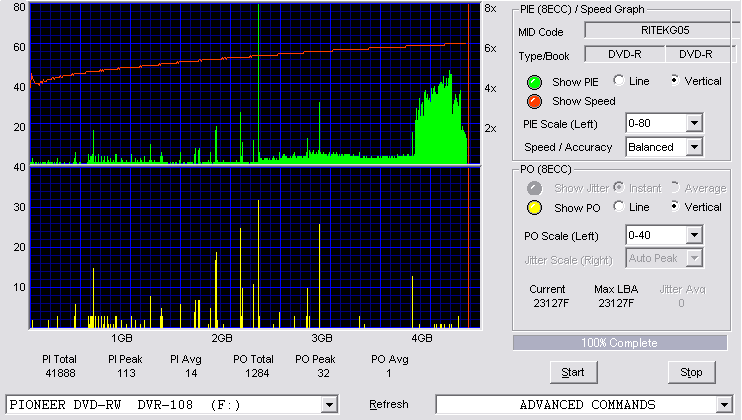The height and width of the screenshot is (420, 742).
Task: Expand the ADVANCED COMMANDS dropdown
Action: coord(724,405)
